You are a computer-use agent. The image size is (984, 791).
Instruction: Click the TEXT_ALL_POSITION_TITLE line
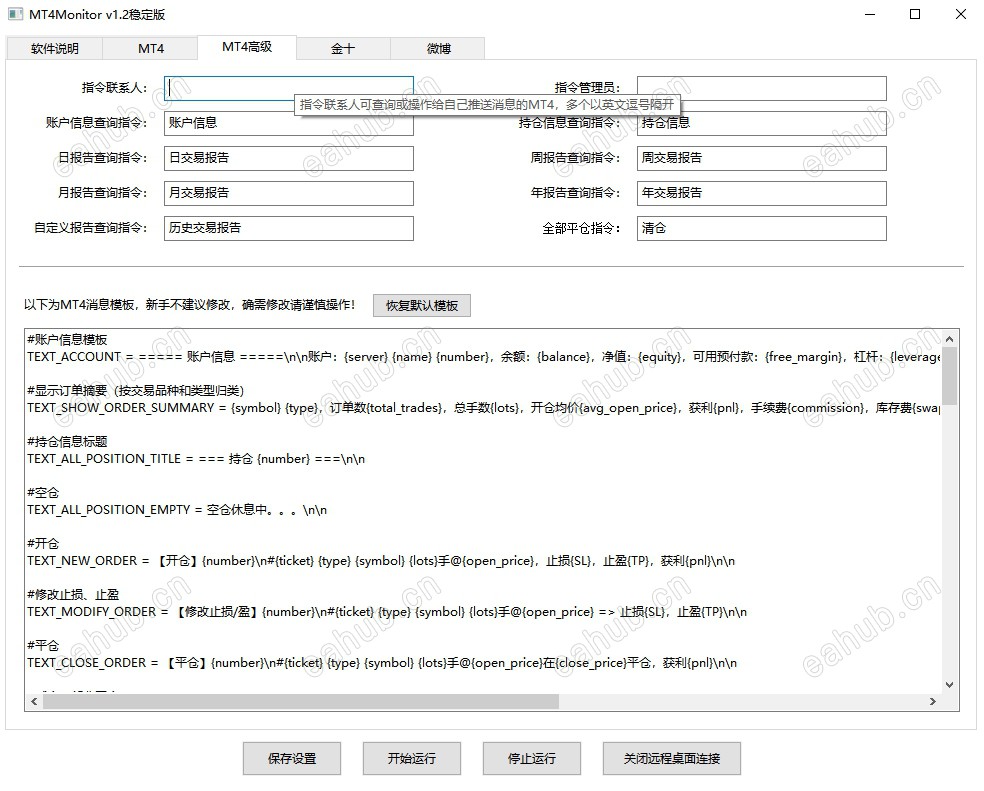click(x=196, y=459)
